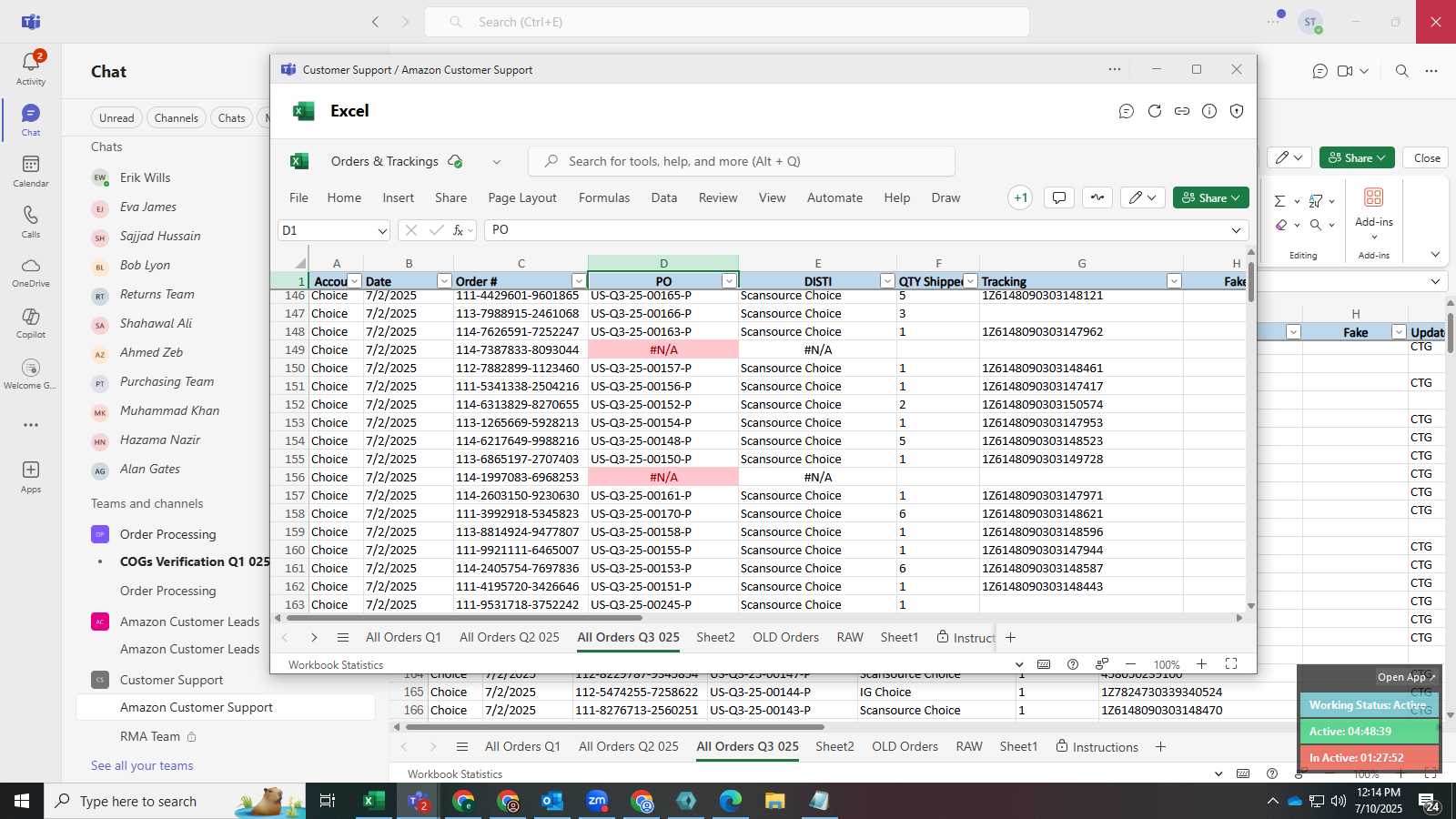
Task: Click the shield security icon
Action: point(1236,111)
